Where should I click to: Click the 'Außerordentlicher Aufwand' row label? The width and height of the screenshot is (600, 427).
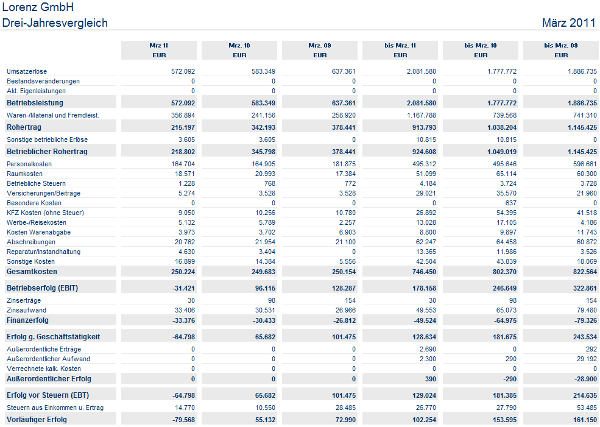tap(48, 359)
